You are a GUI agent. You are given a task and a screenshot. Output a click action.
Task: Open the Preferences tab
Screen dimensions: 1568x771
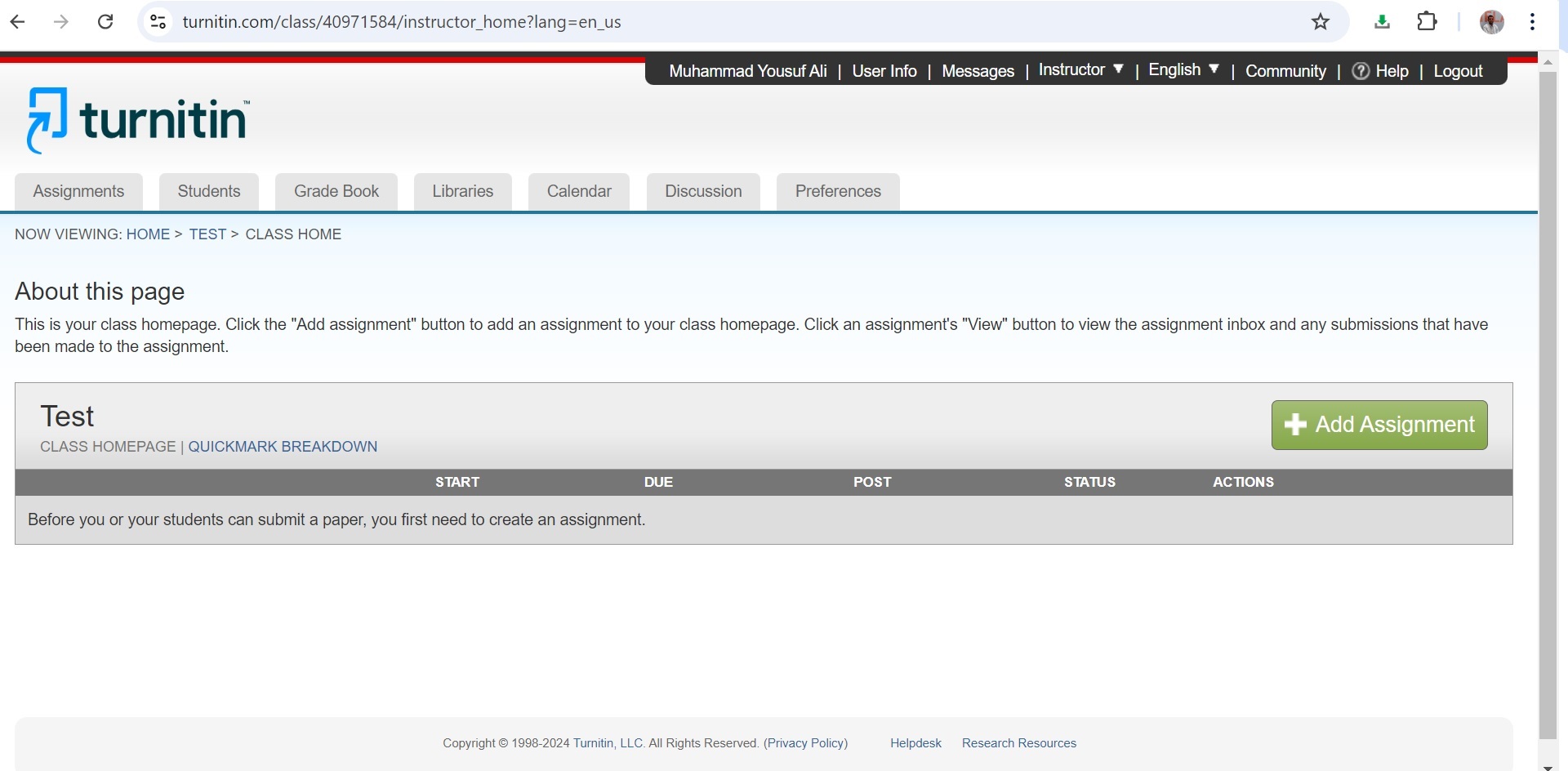coord(838,192)
